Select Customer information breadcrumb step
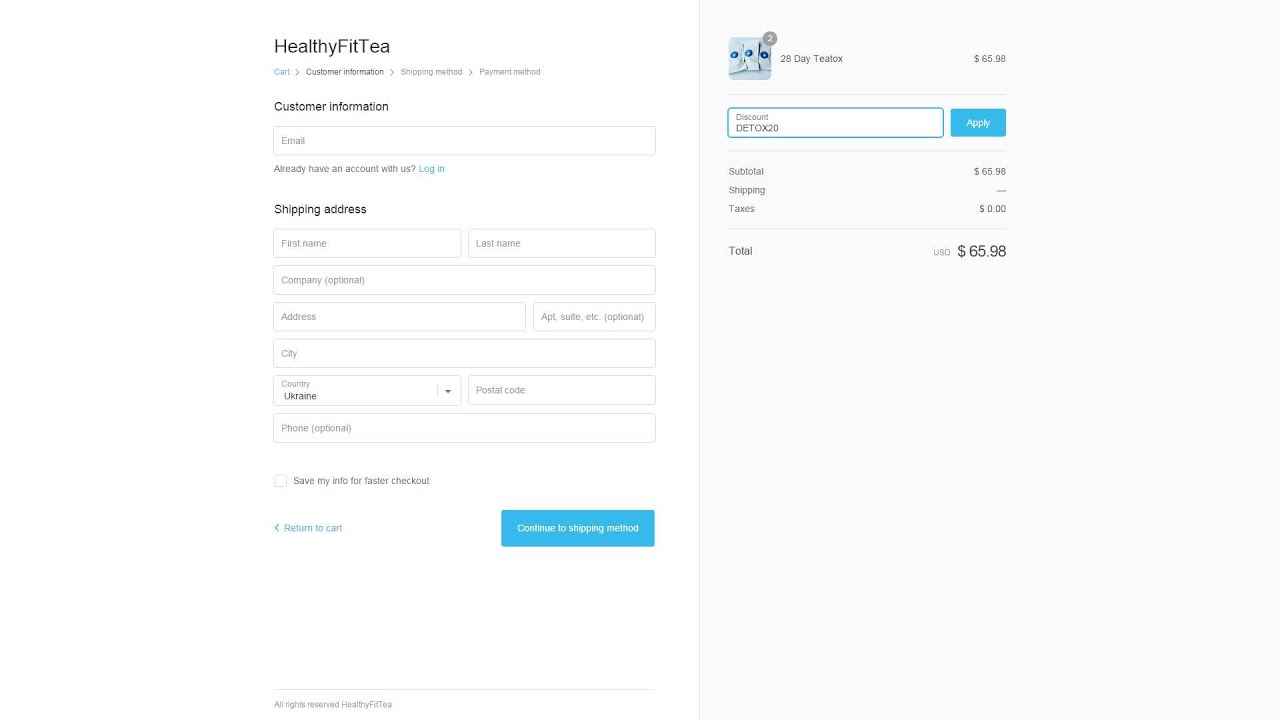Screen dimensions: 1280x720 point(344,72)
